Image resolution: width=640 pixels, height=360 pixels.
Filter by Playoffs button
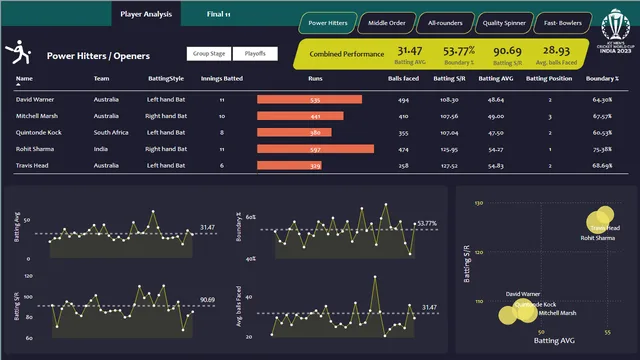(x=255, y=53)
